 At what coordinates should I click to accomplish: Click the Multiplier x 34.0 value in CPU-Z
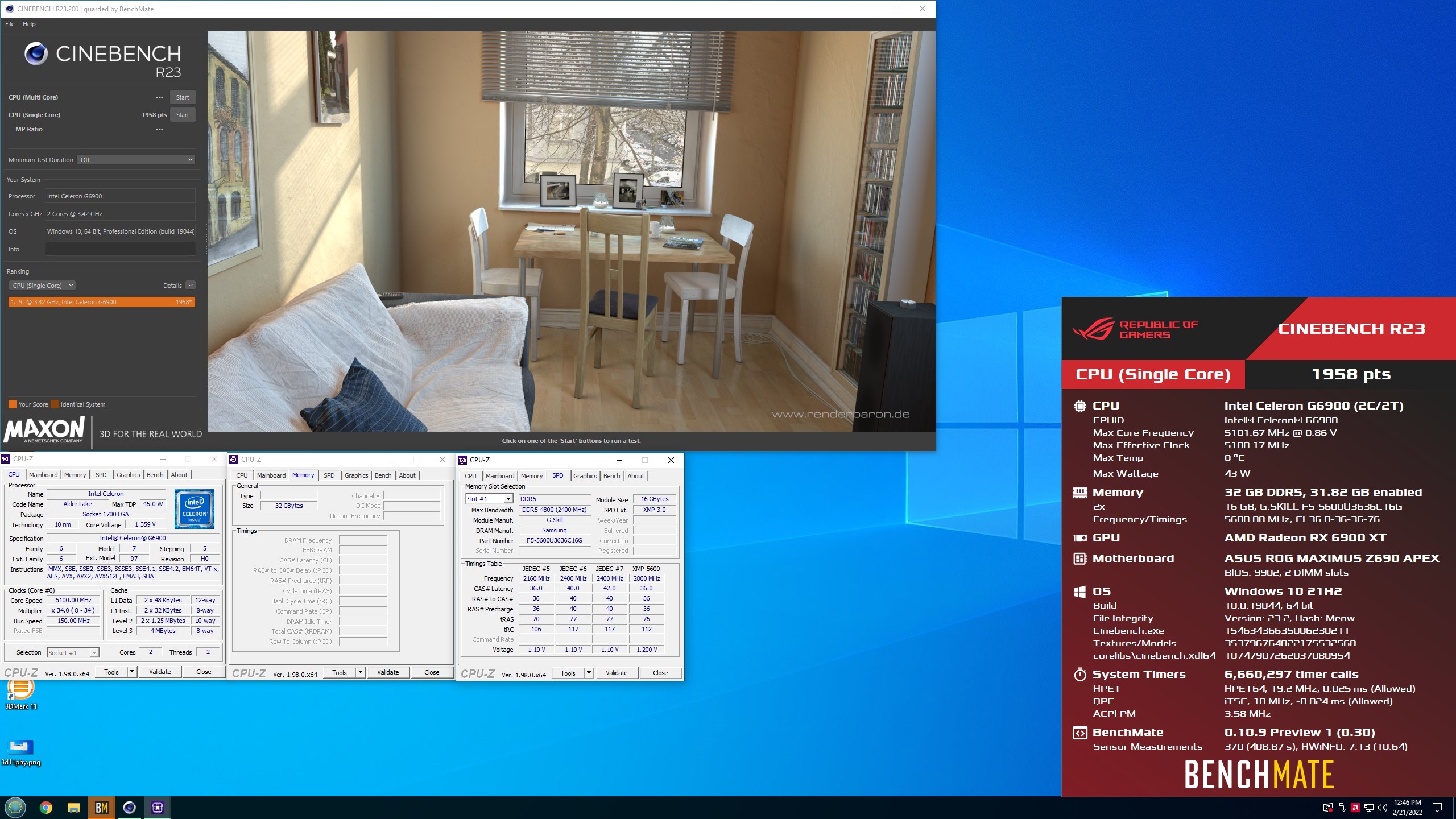[74, 610]
